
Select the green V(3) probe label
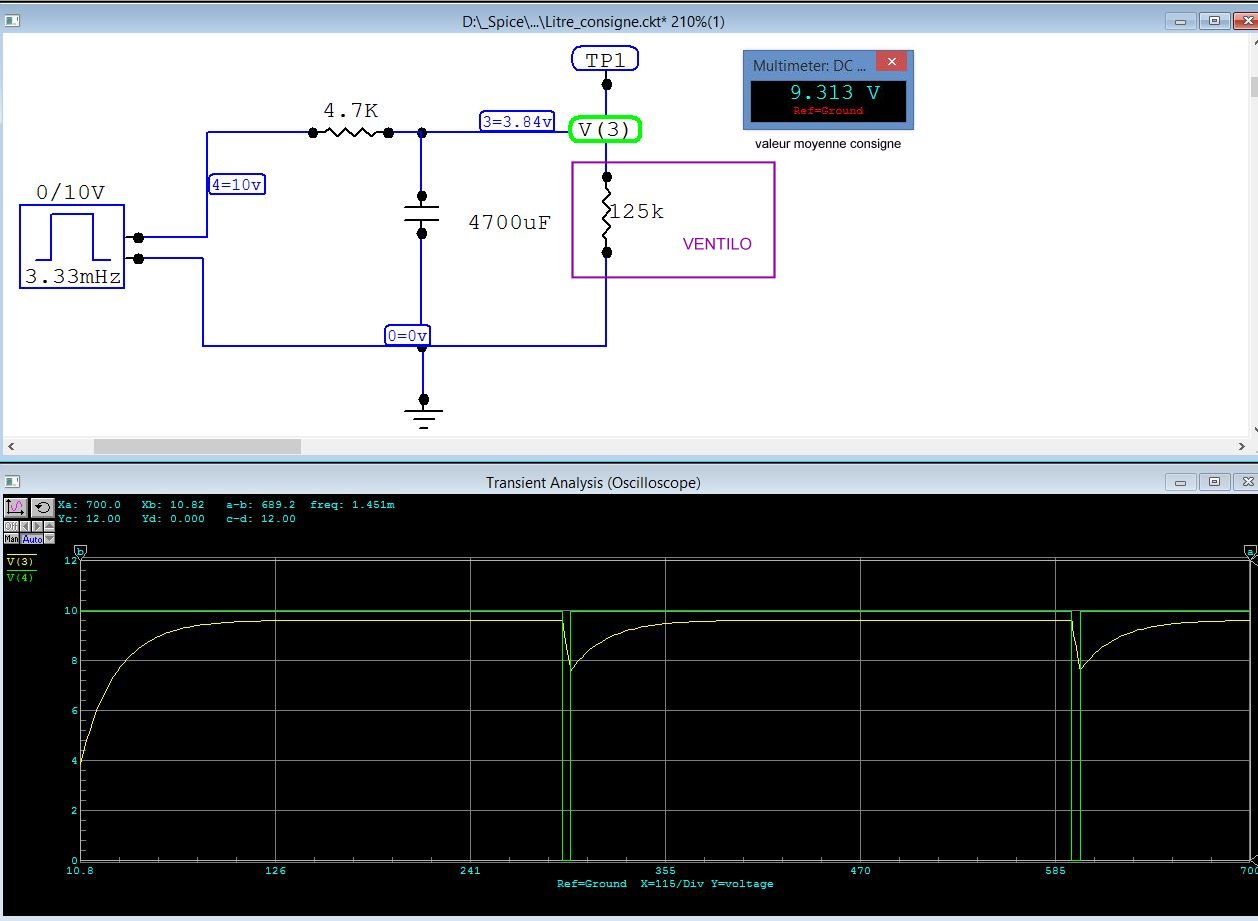(x=605, y=129)
